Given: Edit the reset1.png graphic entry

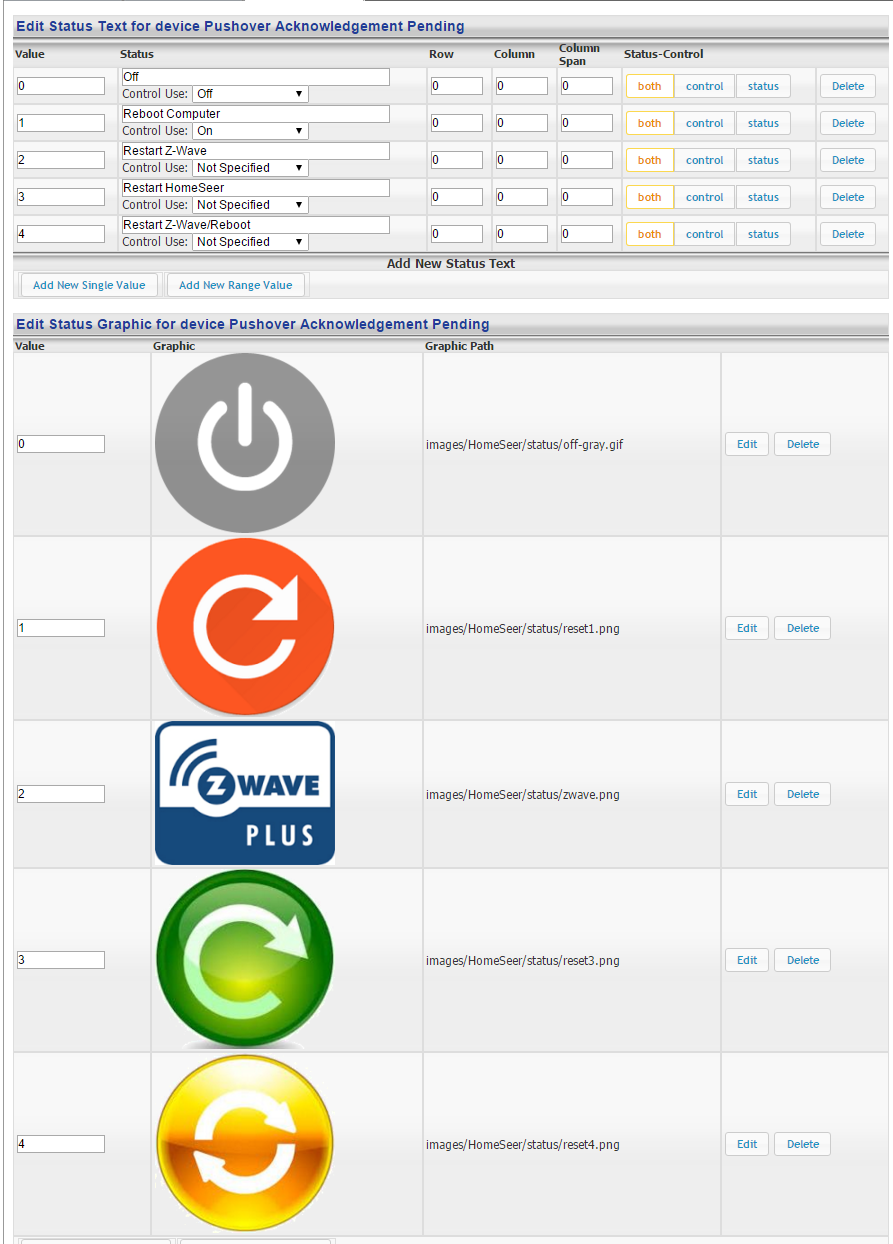Looking at the screenshot, I should click(747, 628).
